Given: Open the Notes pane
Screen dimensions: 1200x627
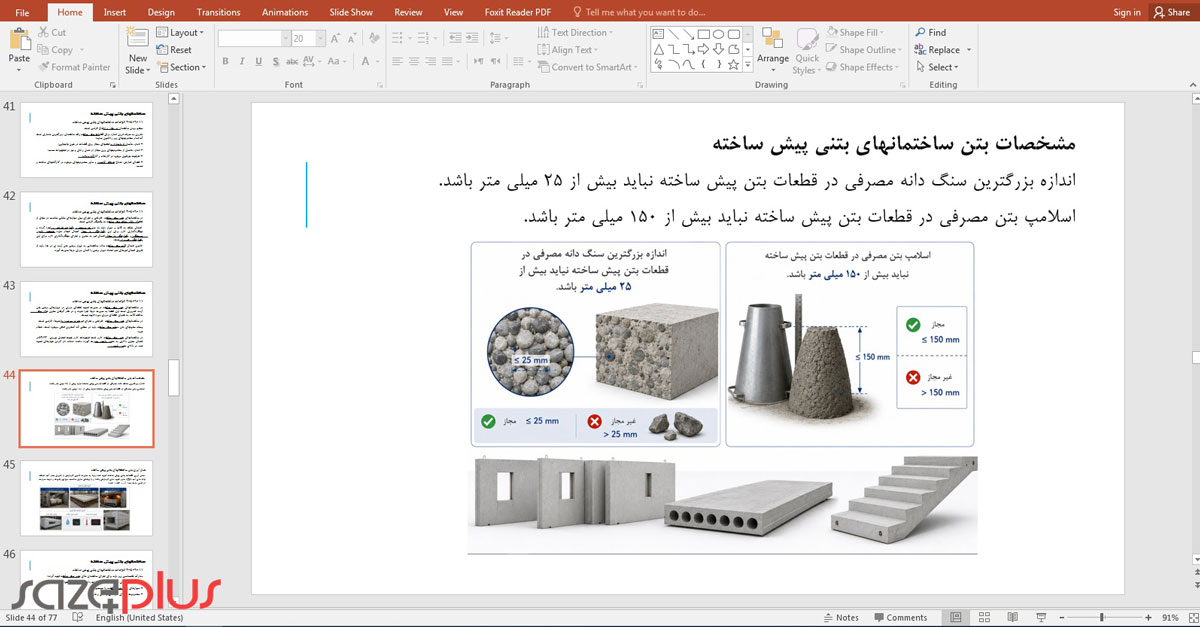Looking at the screenshot, I should pyautogui.click(x=840, y=617).
